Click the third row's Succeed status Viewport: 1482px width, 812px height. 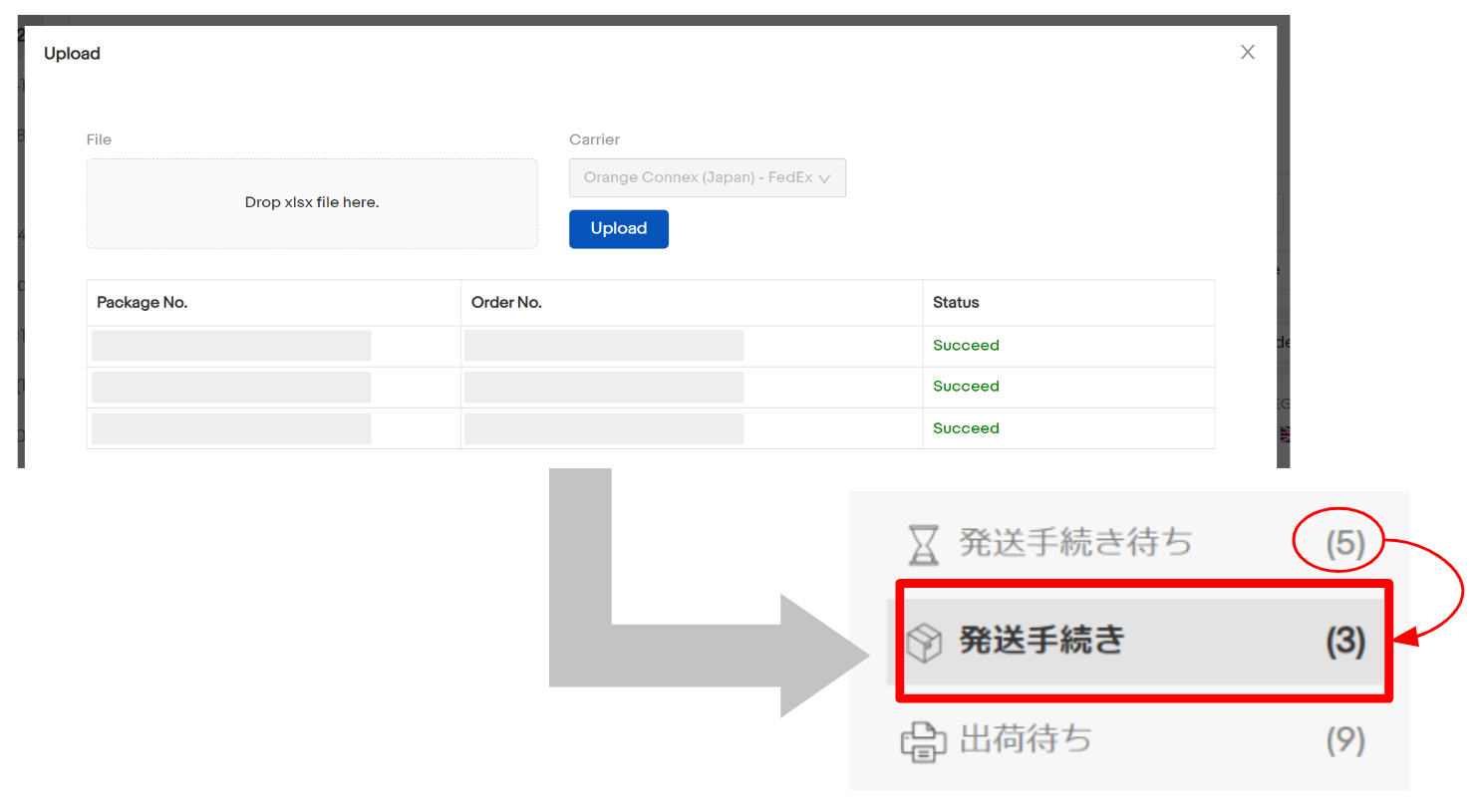(966, 428)
